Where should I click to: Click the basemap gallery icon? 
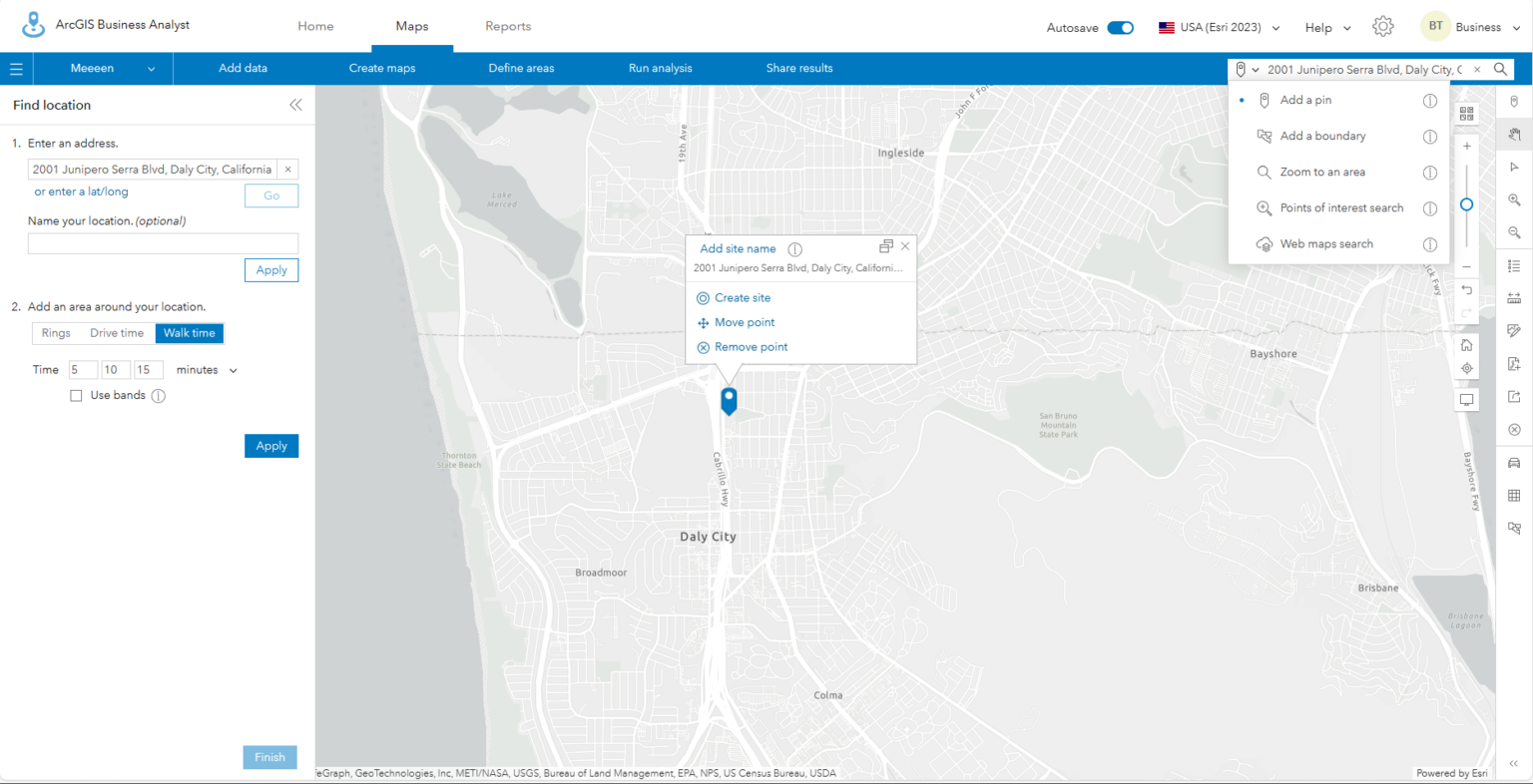tap(1466, 114)
